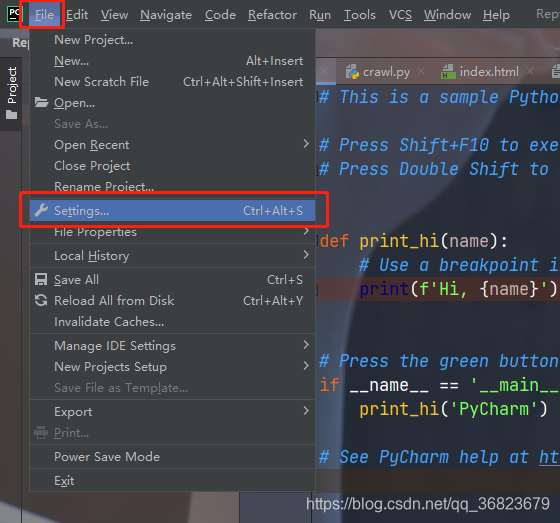Select Close Project
This screenshot has width=560, height=523.
172,166
